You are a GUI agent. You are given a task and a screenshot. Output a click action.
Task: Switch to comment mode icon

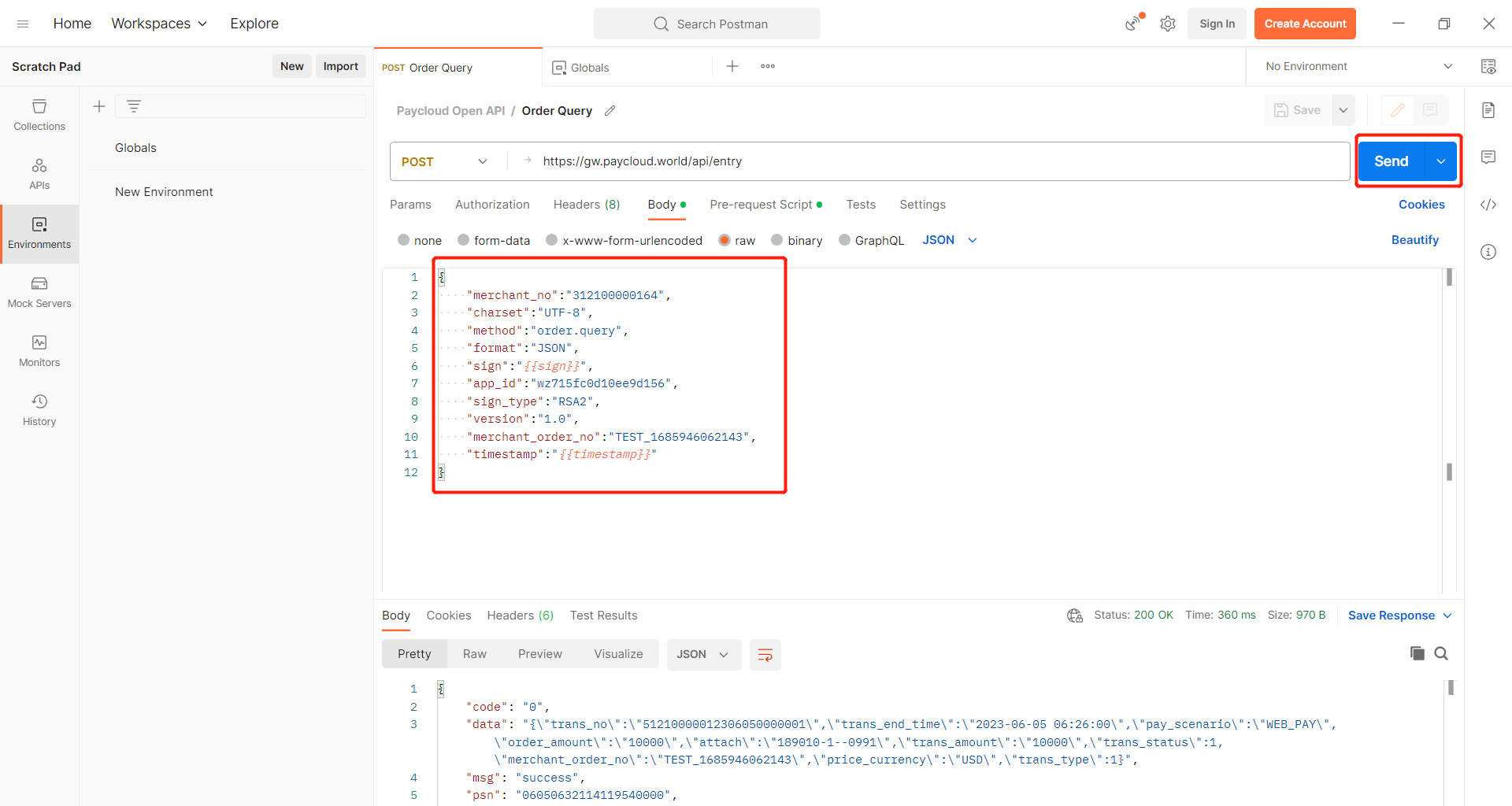1431,110
